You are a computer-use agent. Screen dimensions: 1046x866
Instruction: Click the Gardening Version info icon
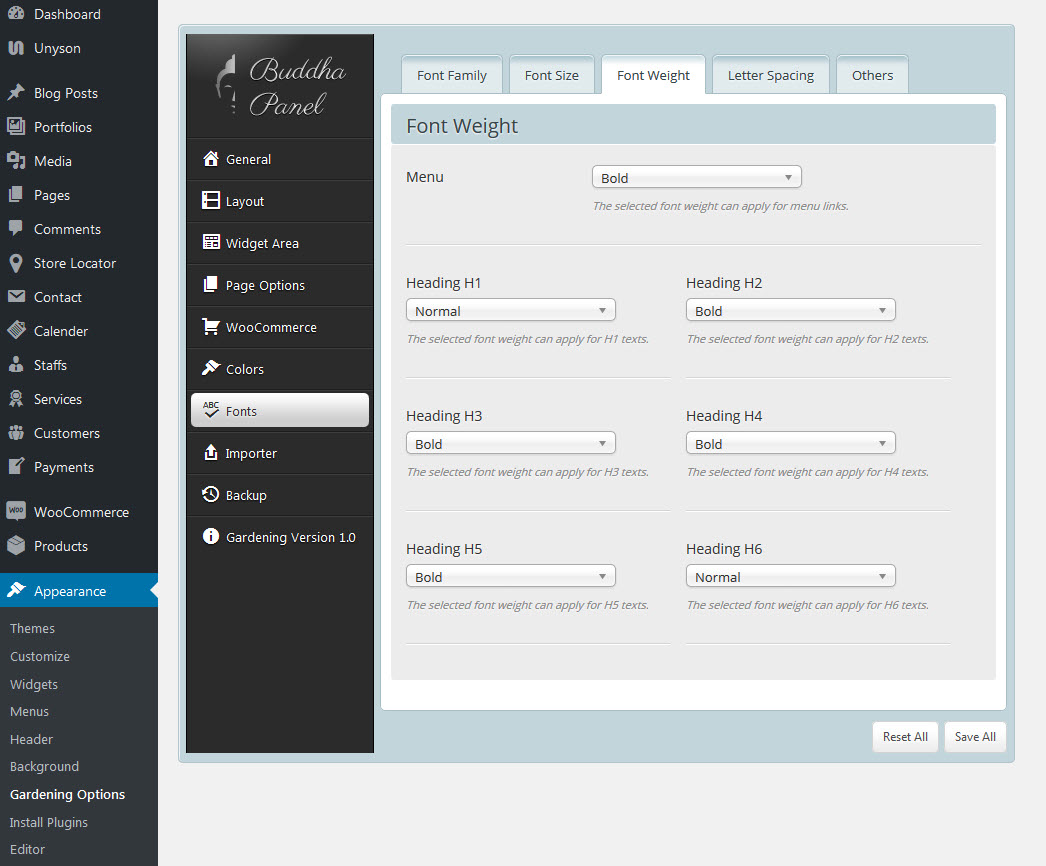point(211,536)
